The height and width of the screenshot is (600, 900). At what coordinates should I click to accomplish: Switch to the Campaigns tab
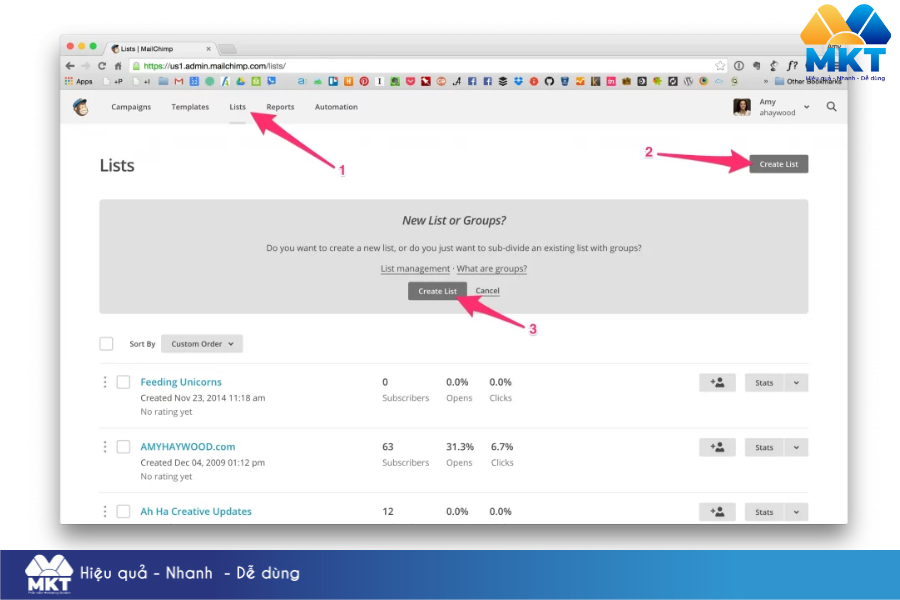[131, 106]
